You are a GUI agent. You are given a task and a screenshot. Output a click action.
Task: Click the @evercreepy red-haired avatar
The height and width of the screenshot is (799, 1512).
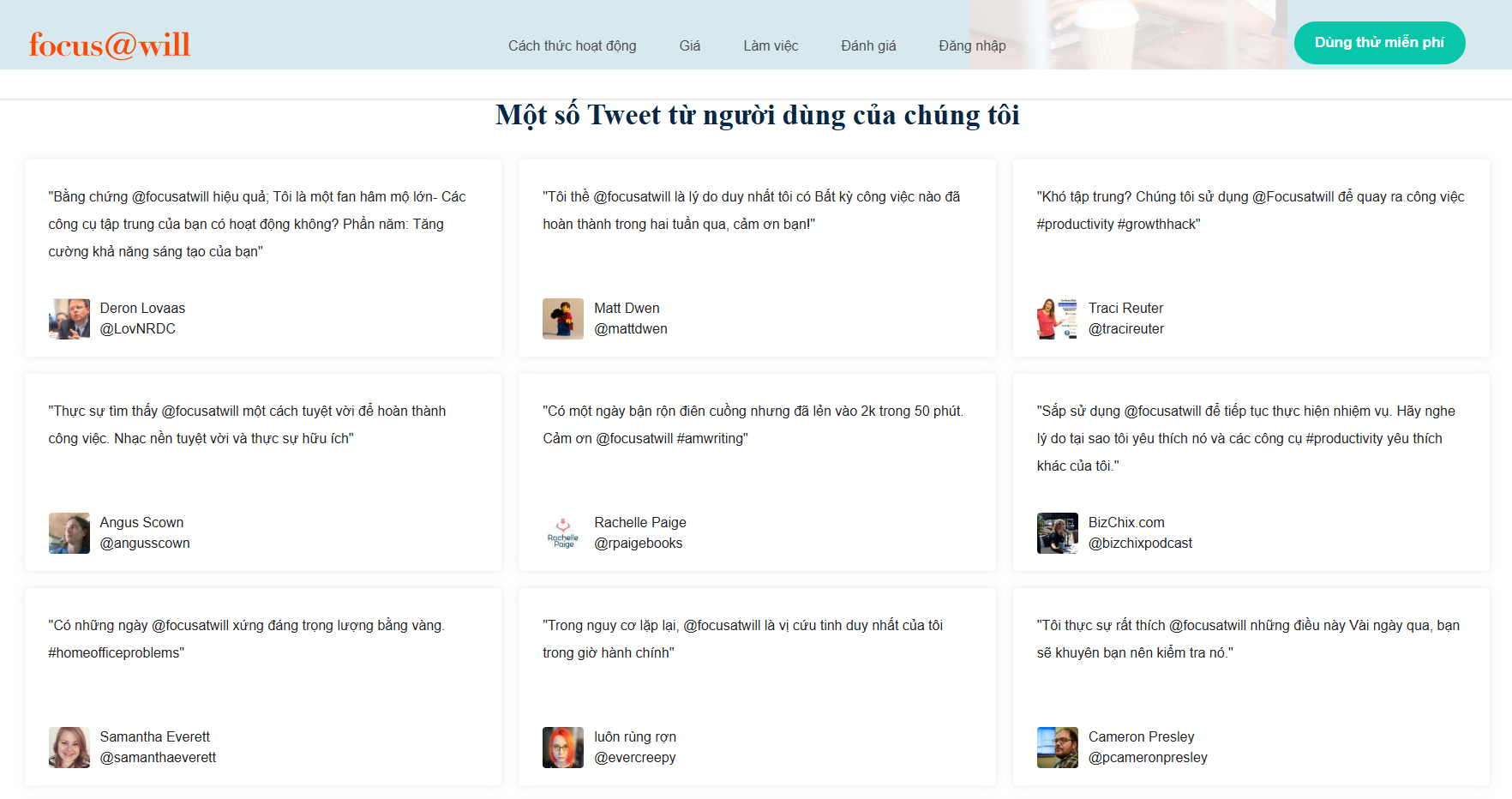point(563,748)
